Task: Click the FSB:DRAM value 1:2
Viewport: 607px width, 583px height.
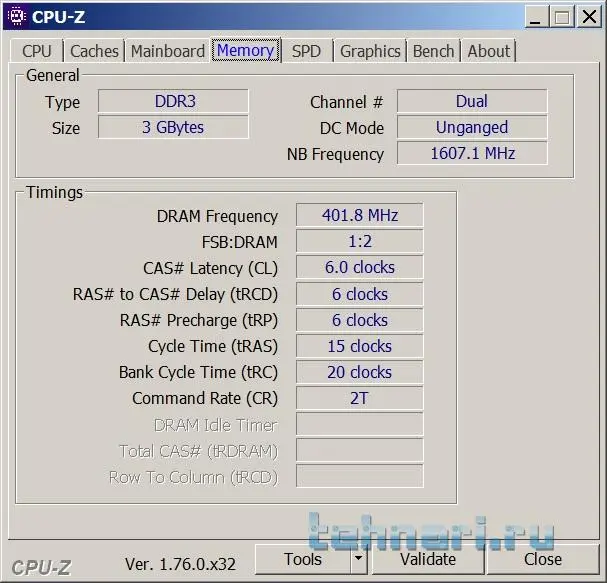Action: tap(360, 241)
